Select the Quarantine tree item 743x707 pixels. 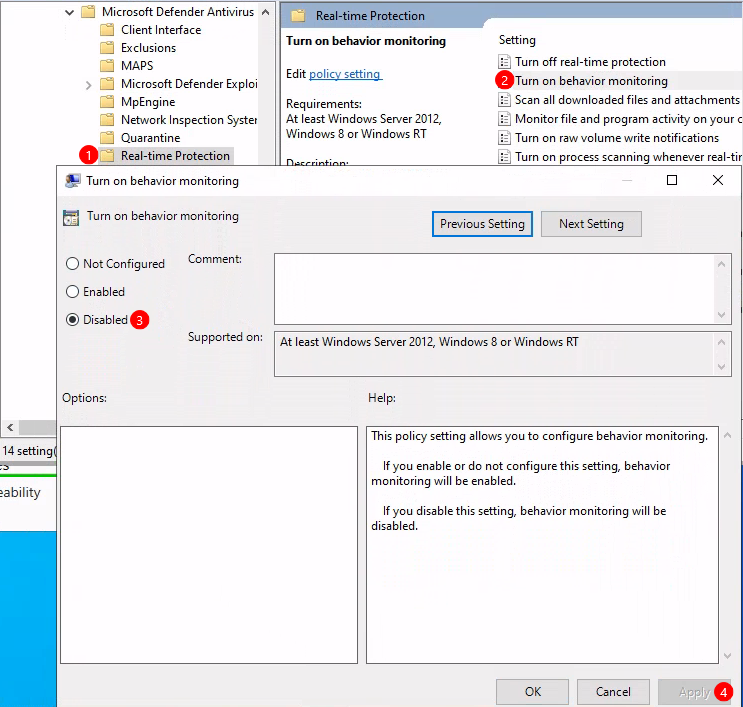[150, 138]
